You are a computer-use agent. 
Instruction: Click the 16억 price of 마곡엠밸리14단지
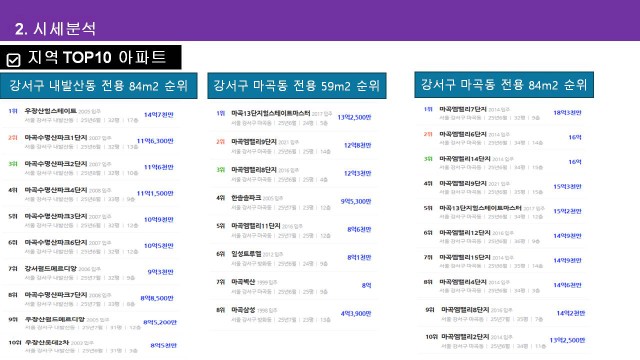[x=575, y=162]
